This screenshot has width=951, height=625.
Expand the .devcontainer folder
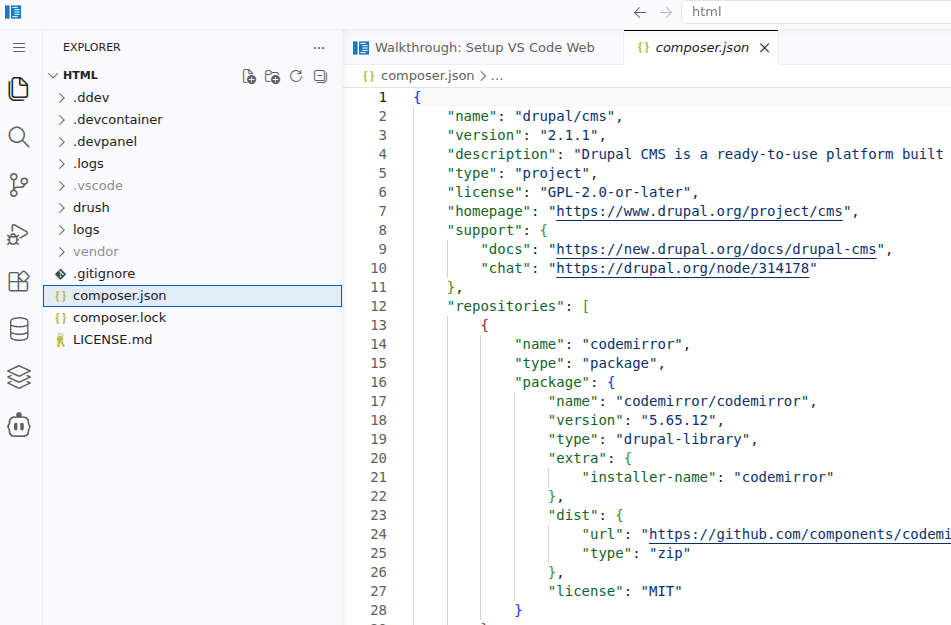[61, 120]
